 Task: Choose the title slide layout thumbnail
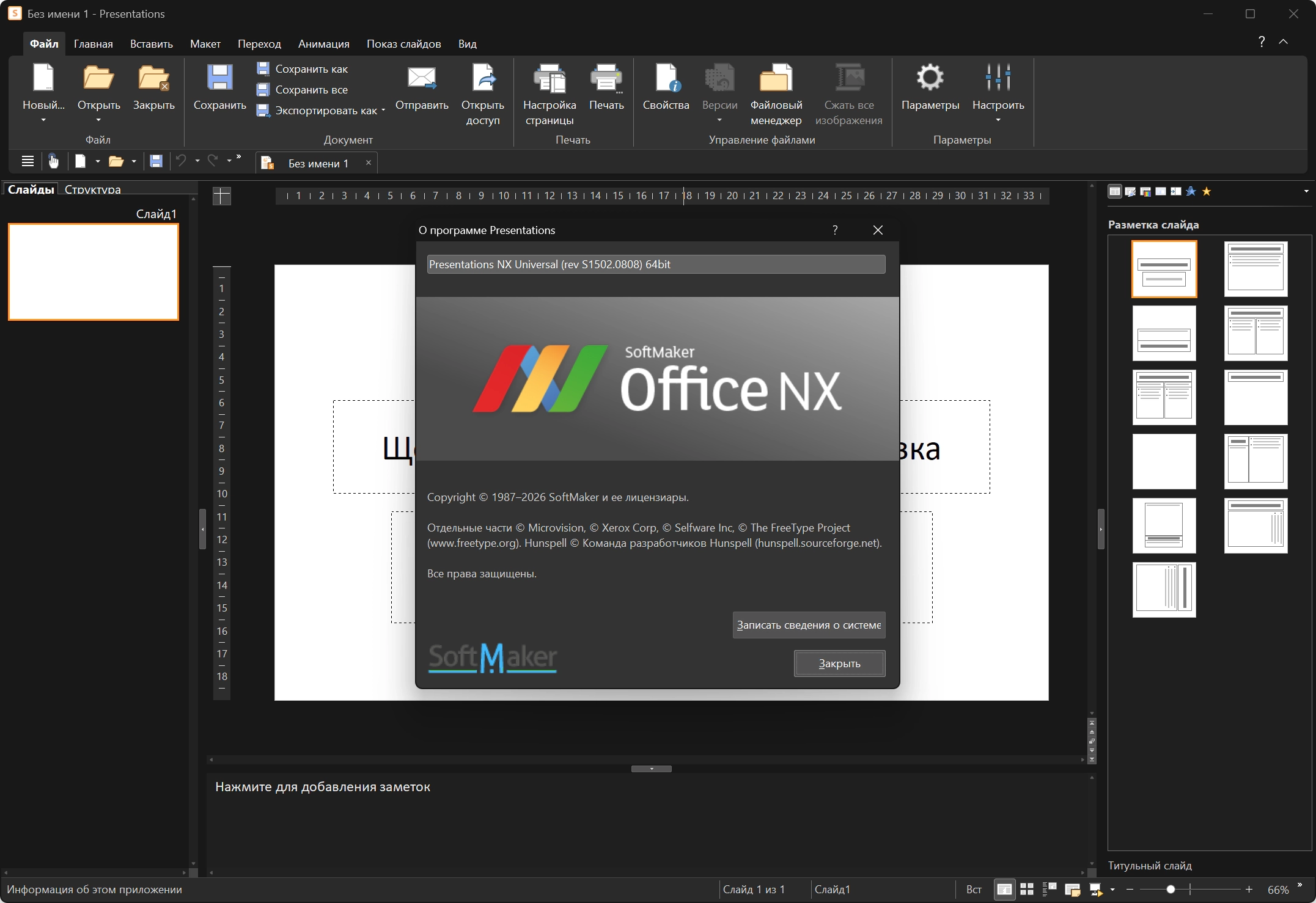[x=1164, y=269]
